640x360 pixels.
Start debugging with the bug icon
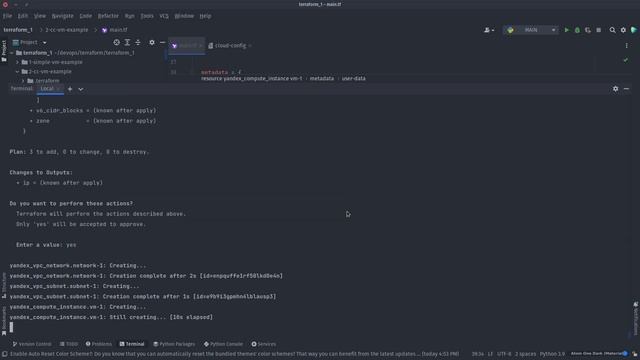[577, 30]
